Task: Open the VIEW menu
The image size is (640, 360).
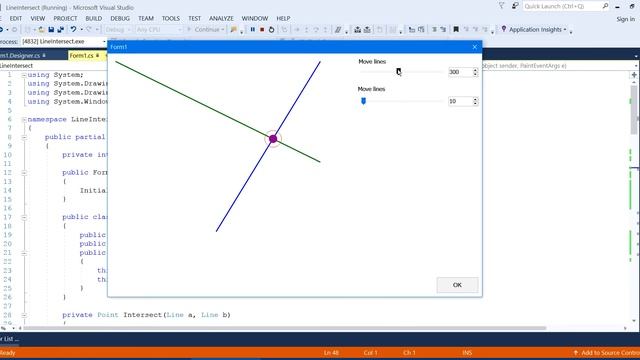Action: (x=38, y=18)
